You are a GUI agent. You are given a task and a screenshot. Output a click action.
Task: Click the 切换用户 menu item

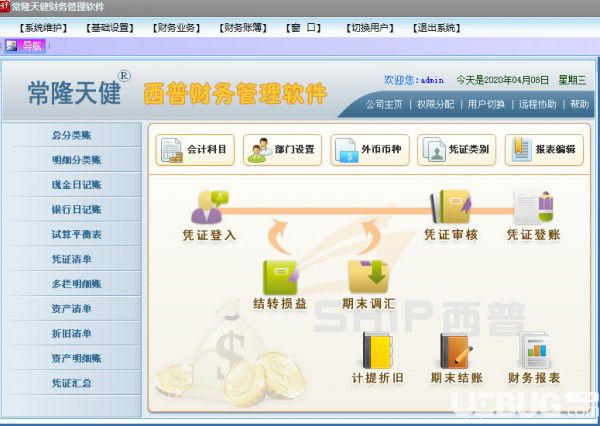tap(370, 28)
